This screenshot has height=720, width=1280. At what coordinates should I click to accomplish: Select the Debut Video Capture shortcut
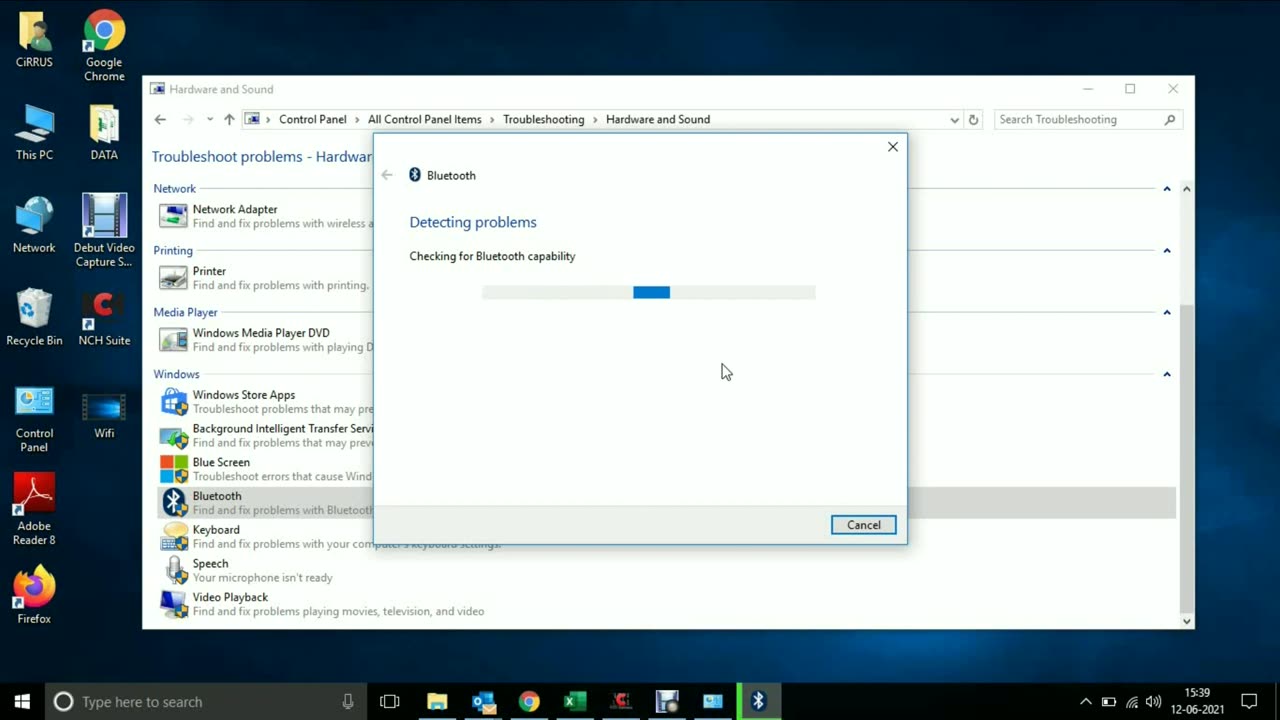tap(104, 230)
